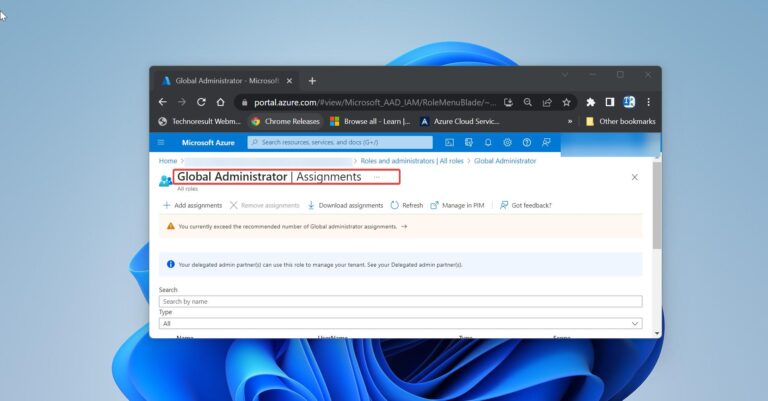Close the Global Administrator blade

coord(635,177)
